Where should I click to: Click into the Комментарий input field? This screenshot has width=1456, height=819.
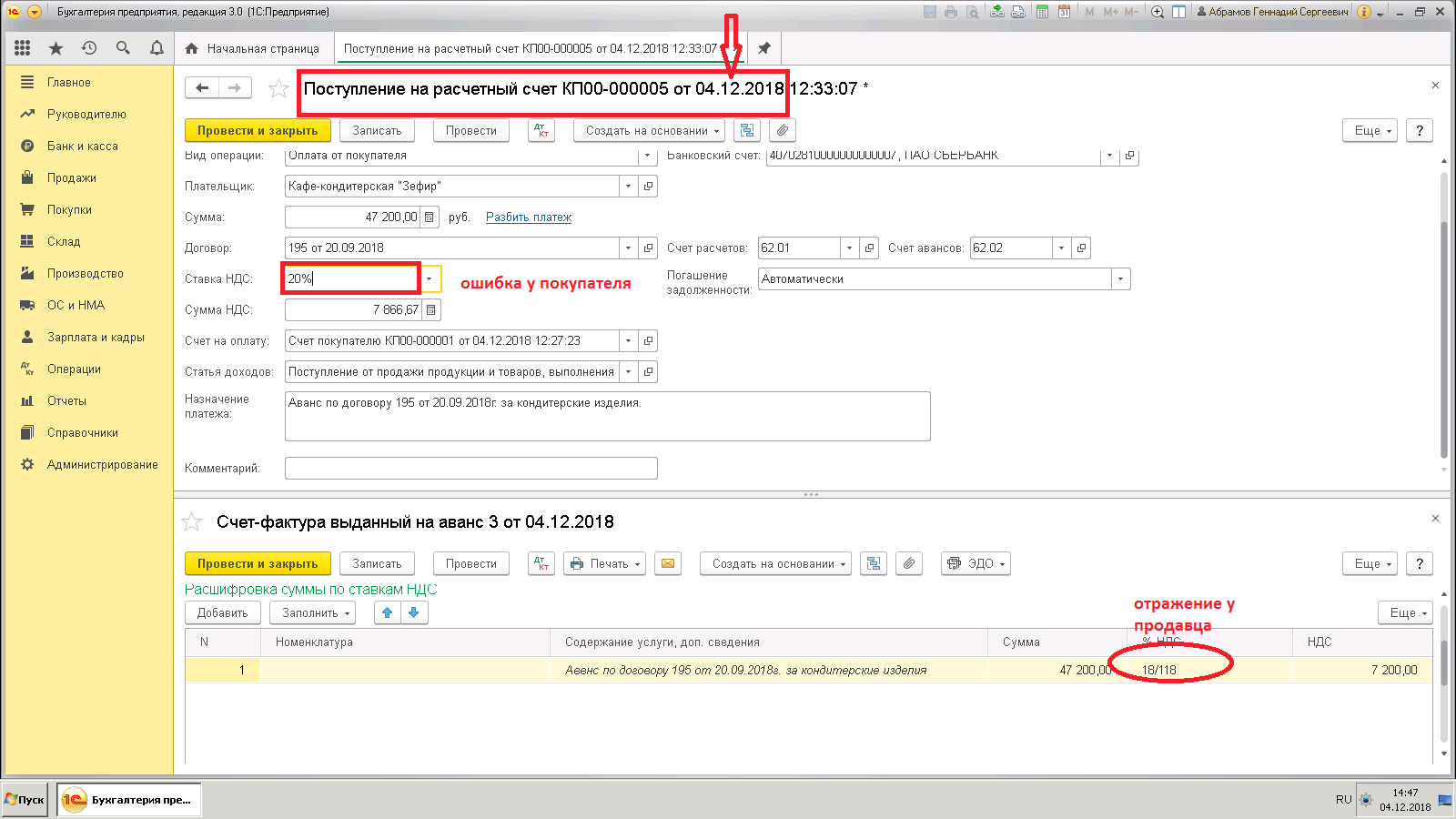(x=471, y=469)
